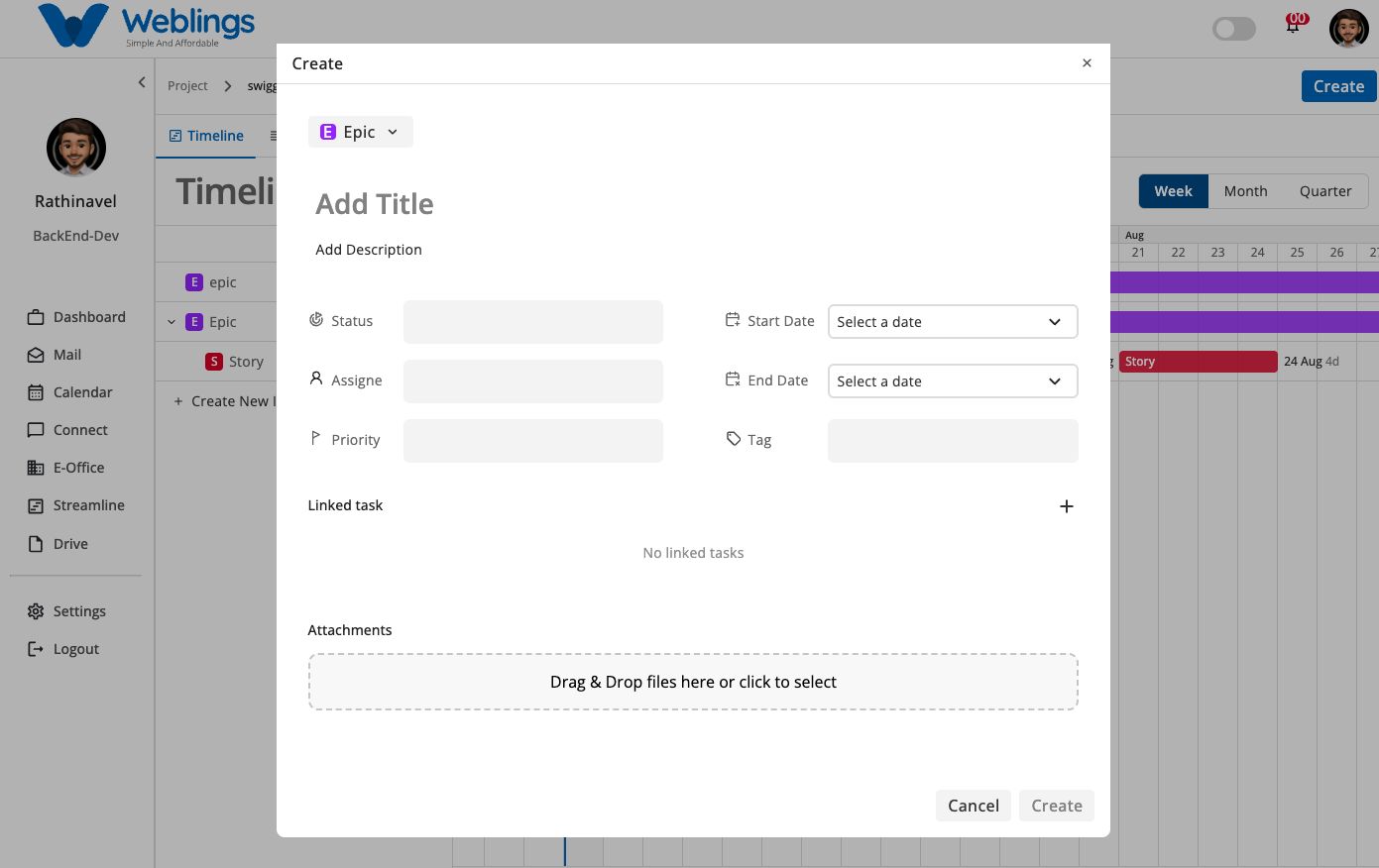Click Rathinavel profile picture in sidebar

point(76,148)
